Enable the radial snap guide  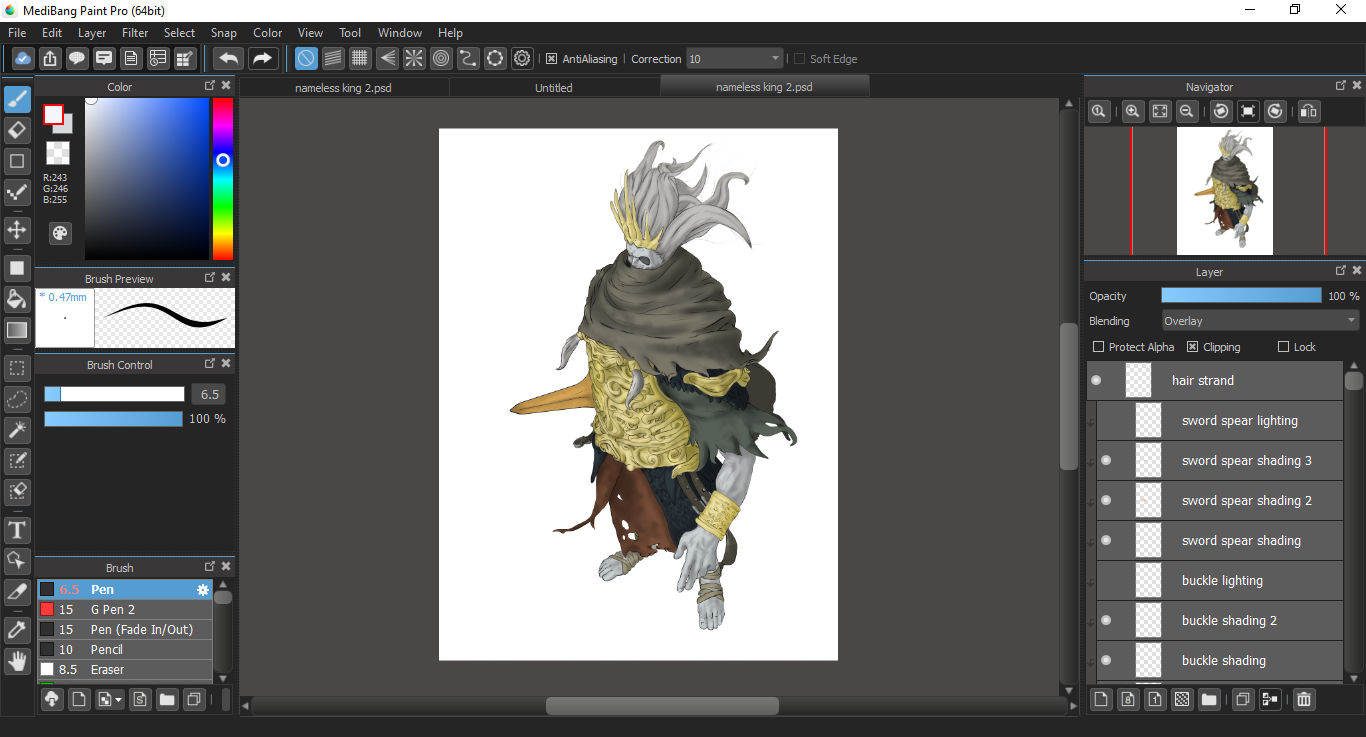pos(414,58)
